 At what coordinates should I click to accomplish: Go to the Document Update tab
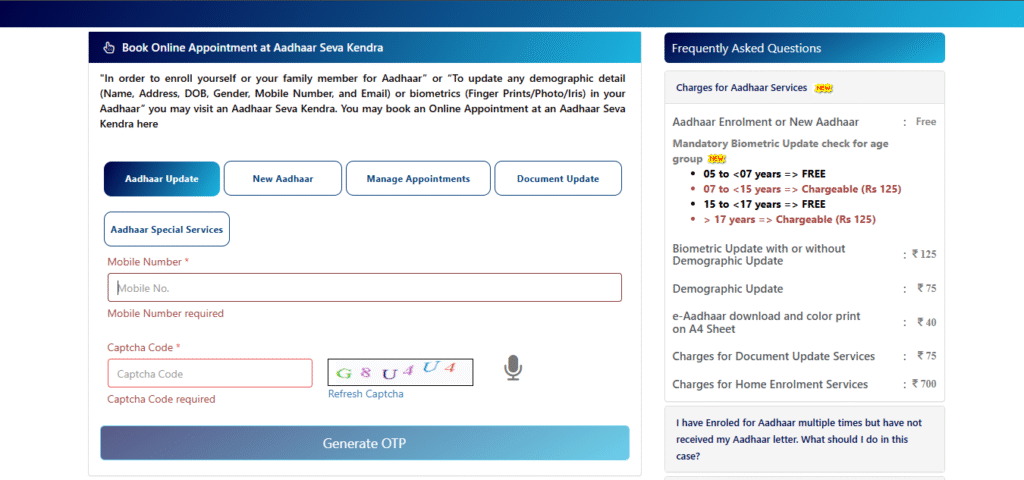coord(557,179)
